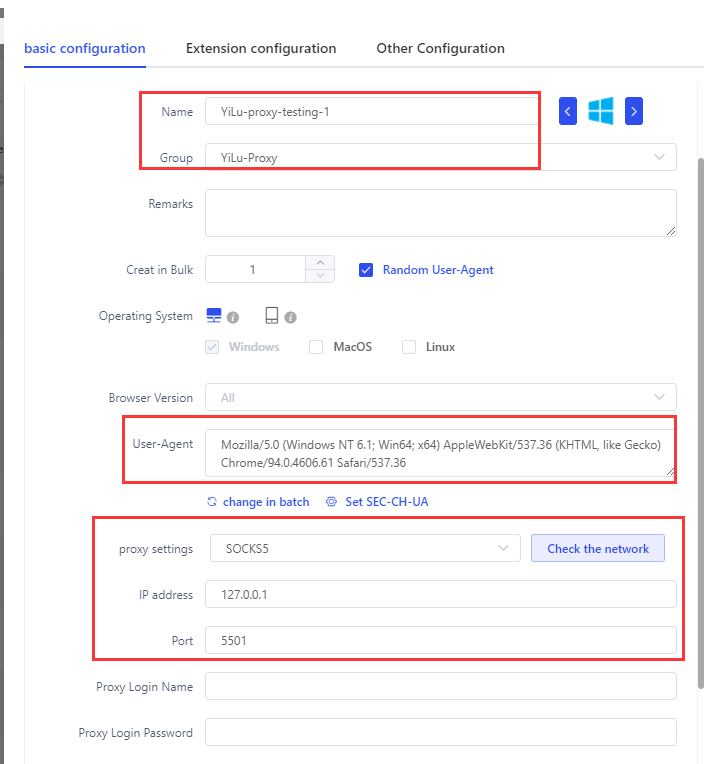Open the proxy settings SOCKS5 dropdown
Screen dimensions: 706x764
(x=365, y=548)
